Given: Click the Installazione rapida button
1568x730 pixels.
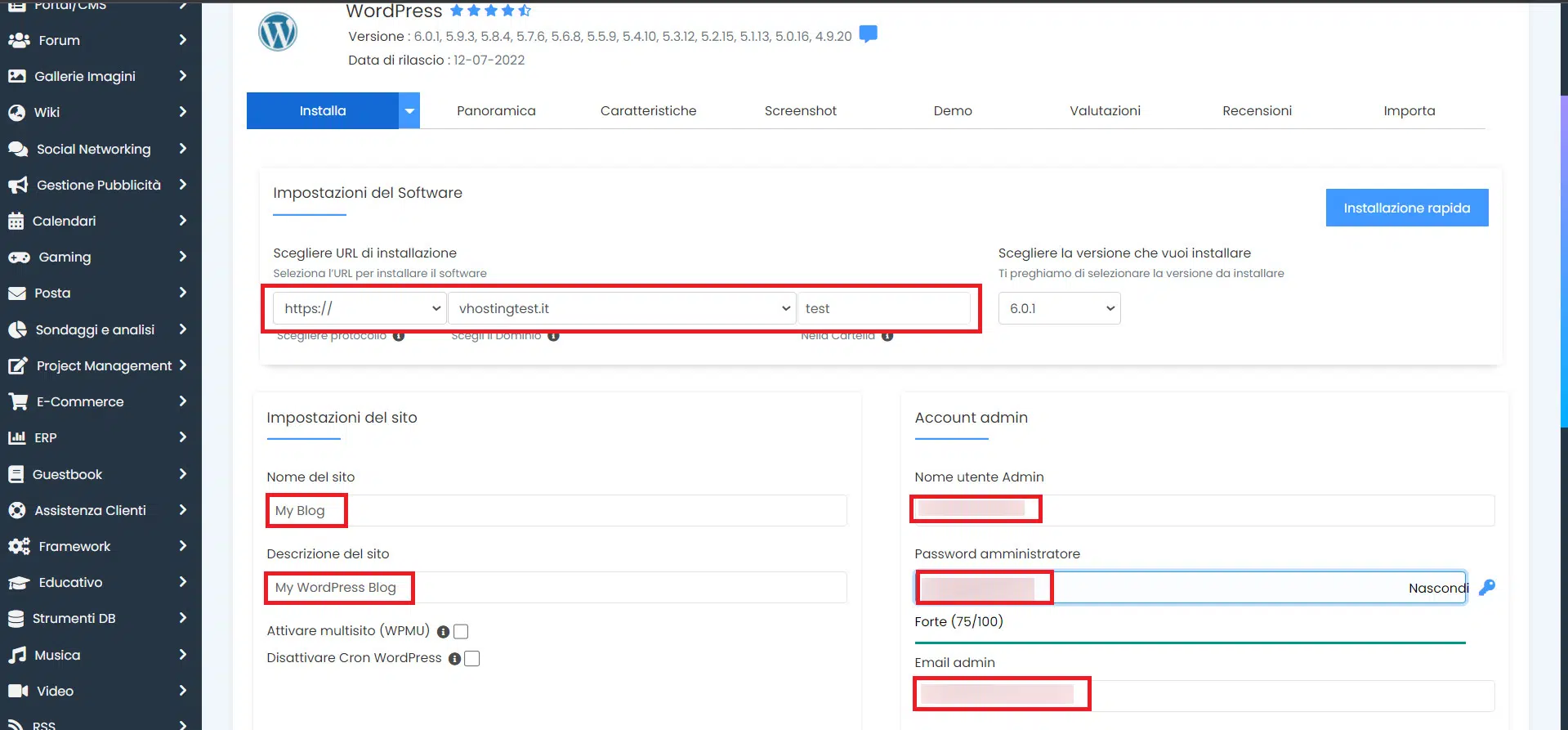Looking at the screenshot, I should 1407,208.
